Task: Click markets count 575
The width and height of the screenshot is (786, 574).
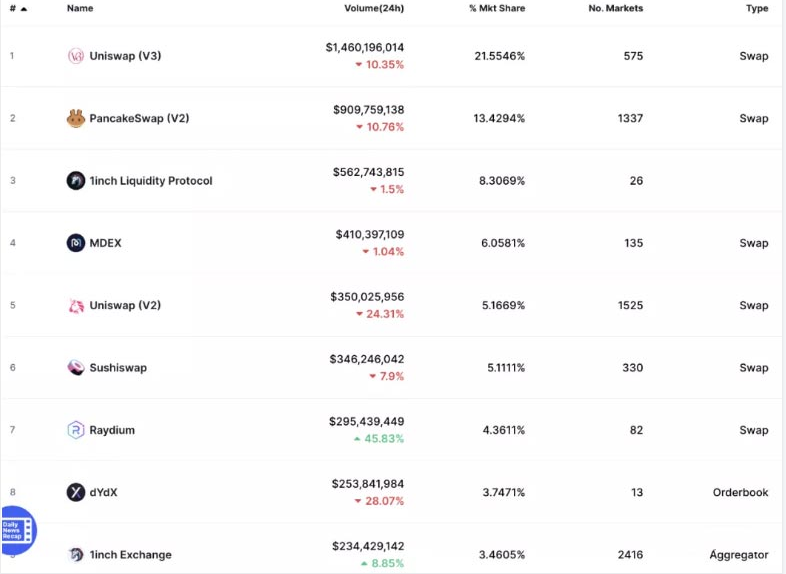Action: pos(634,56)
